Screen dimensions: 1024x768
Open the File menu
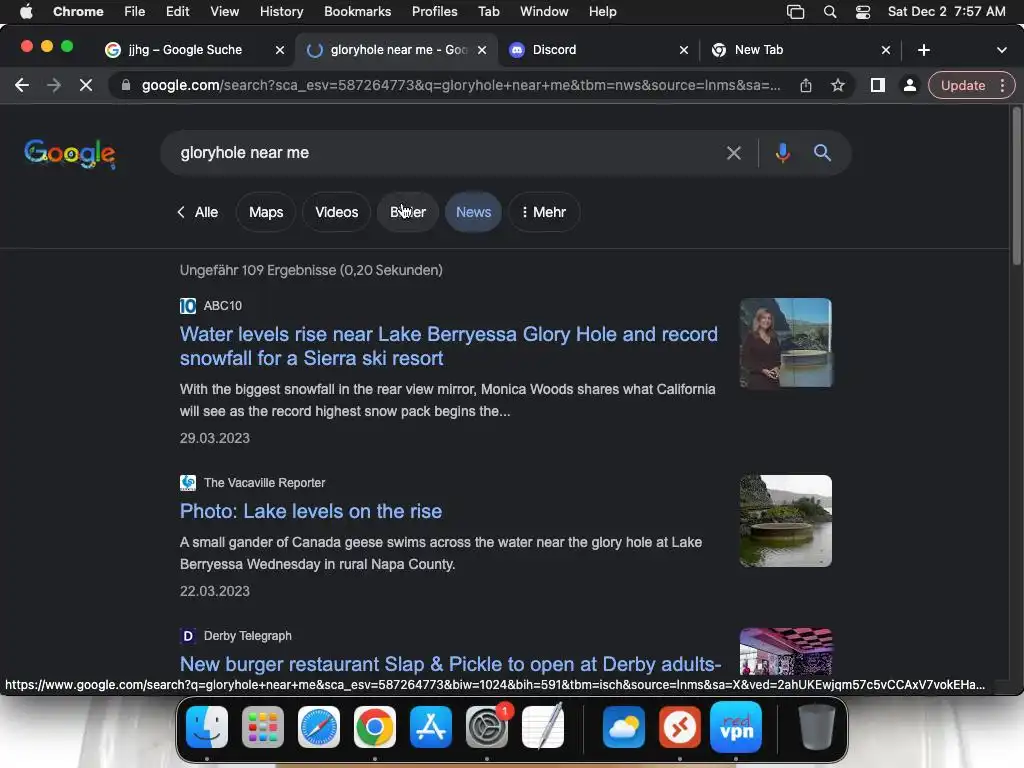135,12
